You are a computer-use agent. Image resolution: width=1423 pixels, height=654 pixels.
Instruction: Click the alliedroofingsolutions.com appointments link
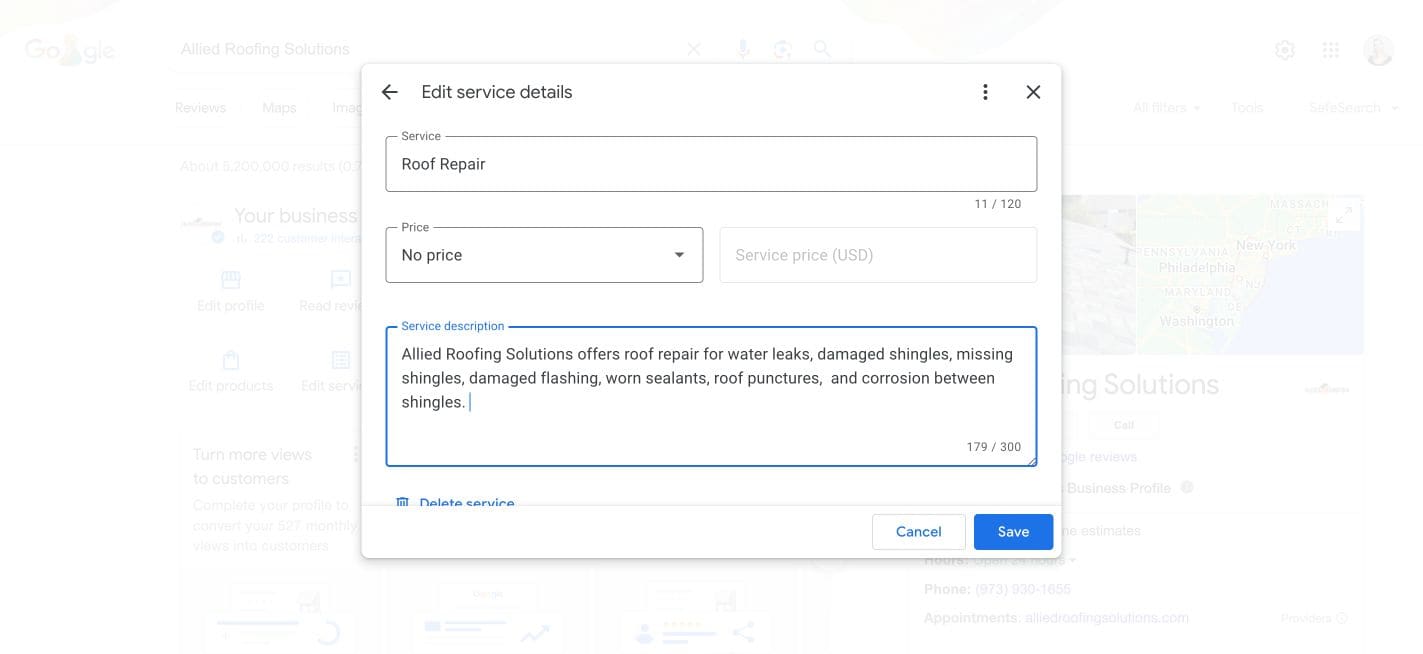point(1107,618)
